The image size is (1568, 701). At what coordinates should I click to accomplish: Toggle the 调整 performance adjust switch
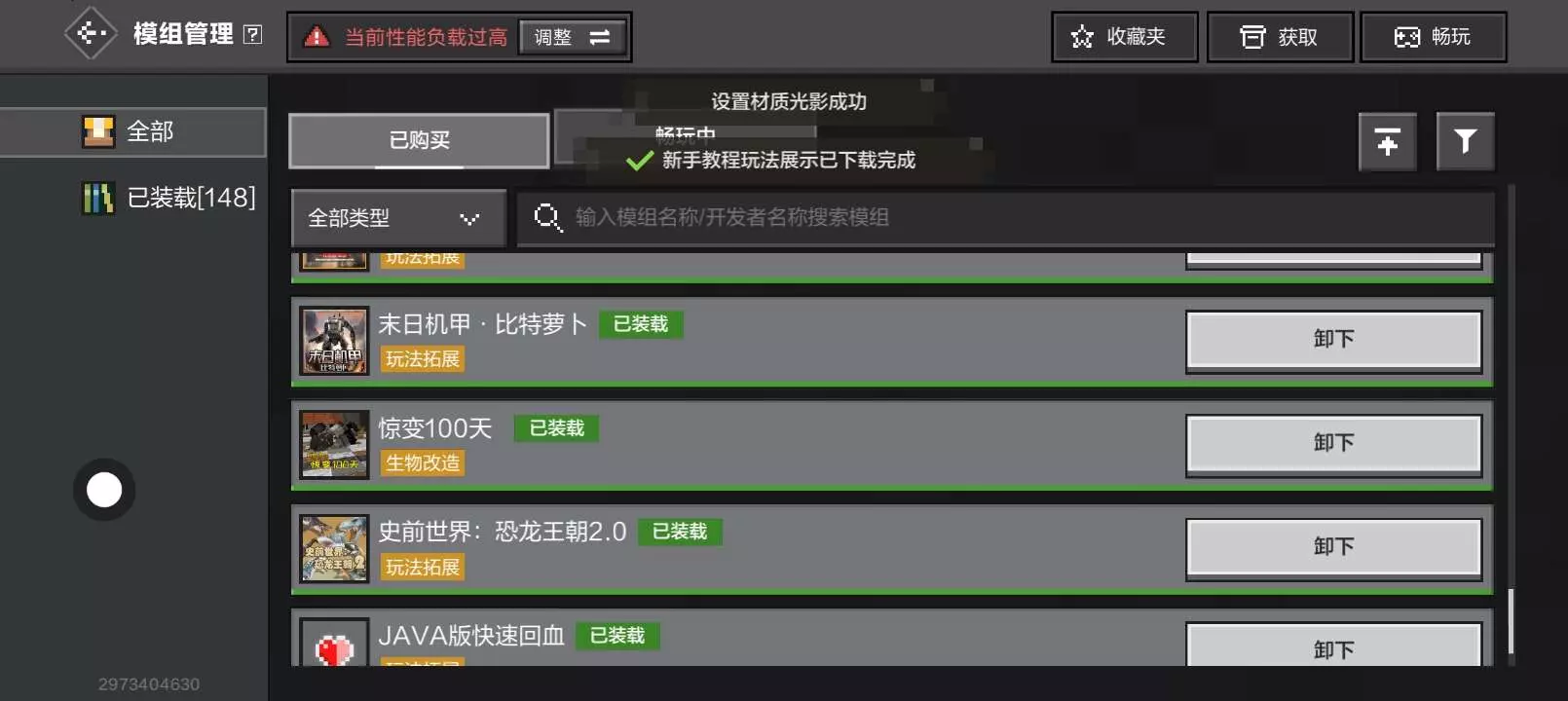point(573,37)
